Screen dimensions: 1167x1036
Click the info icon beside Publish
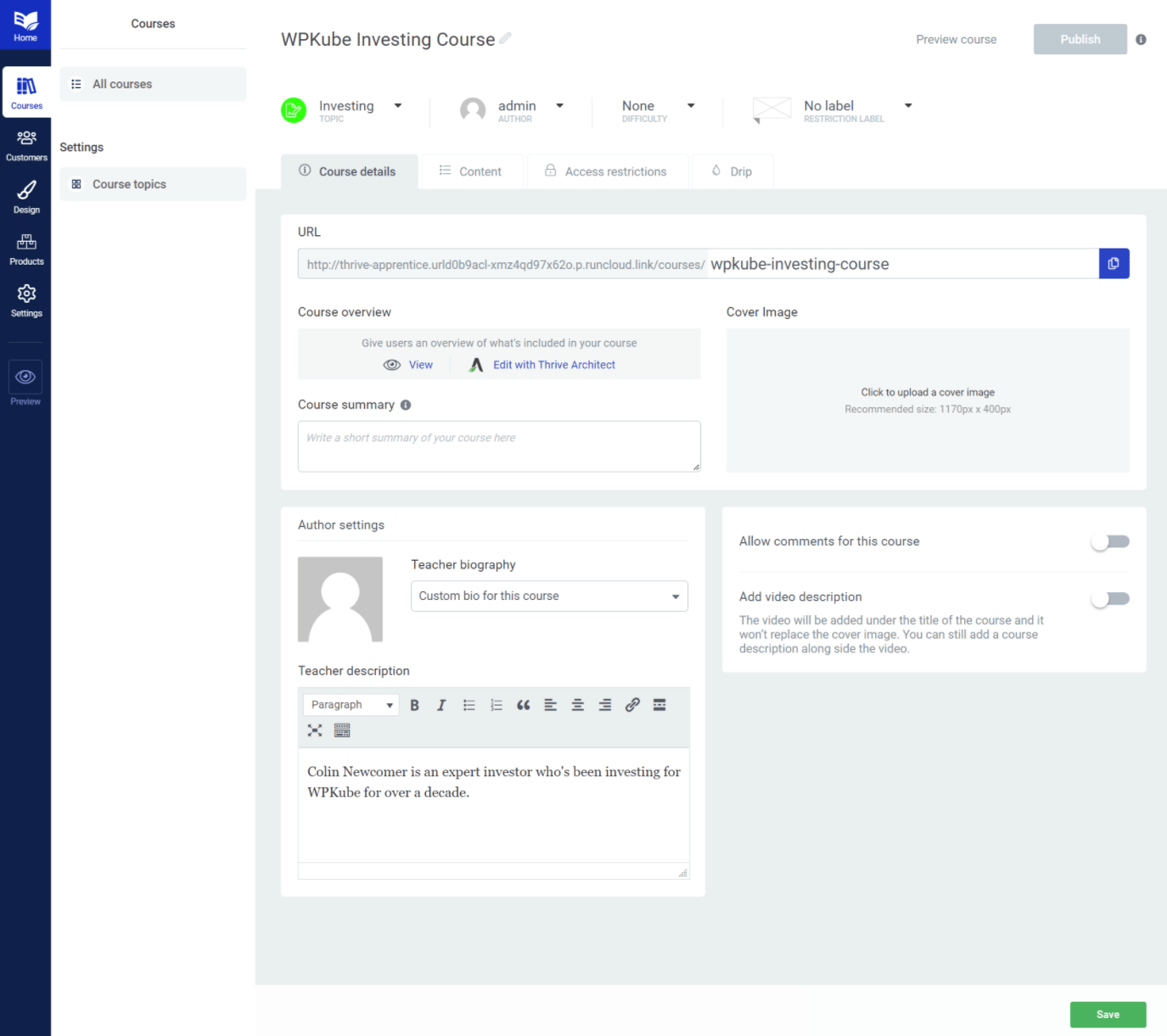tap(1141, 39)
